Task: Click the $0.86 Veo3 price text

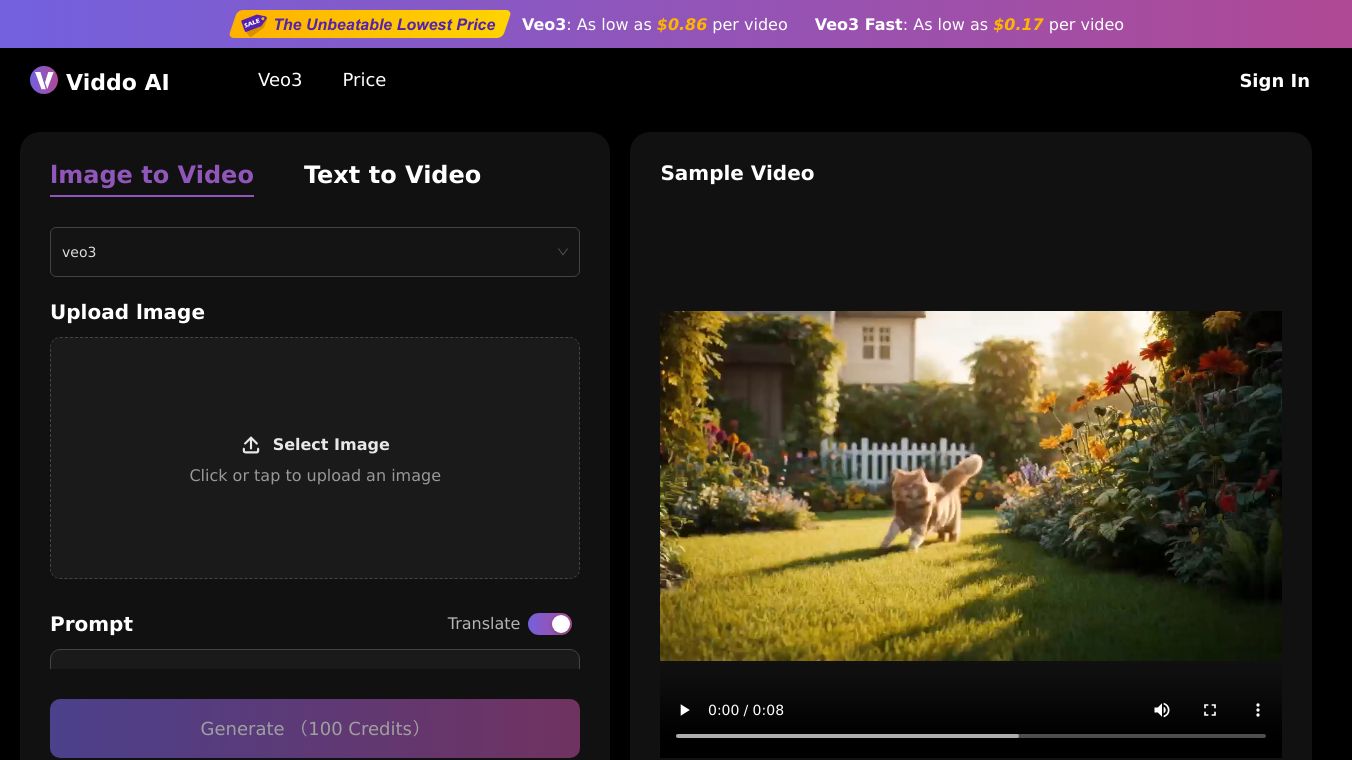Action: coord(682,24)
